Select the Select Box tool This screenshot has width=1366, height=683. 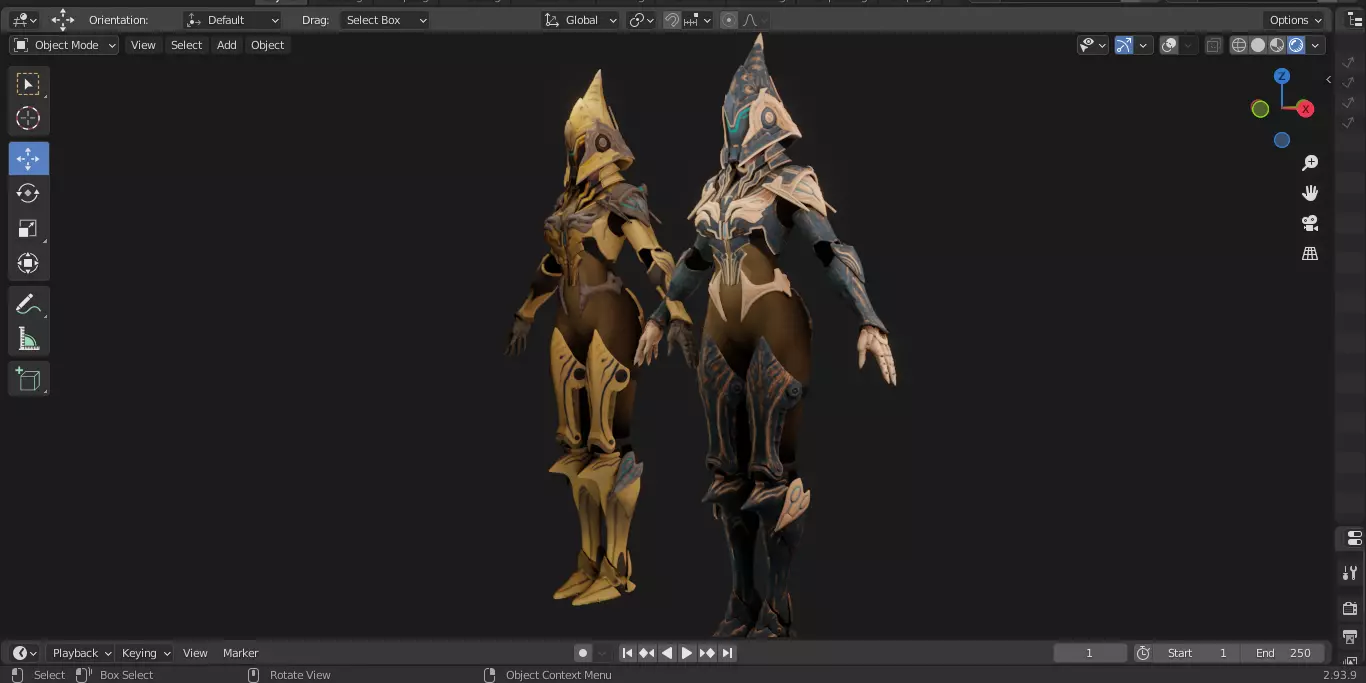pos(28,84)
